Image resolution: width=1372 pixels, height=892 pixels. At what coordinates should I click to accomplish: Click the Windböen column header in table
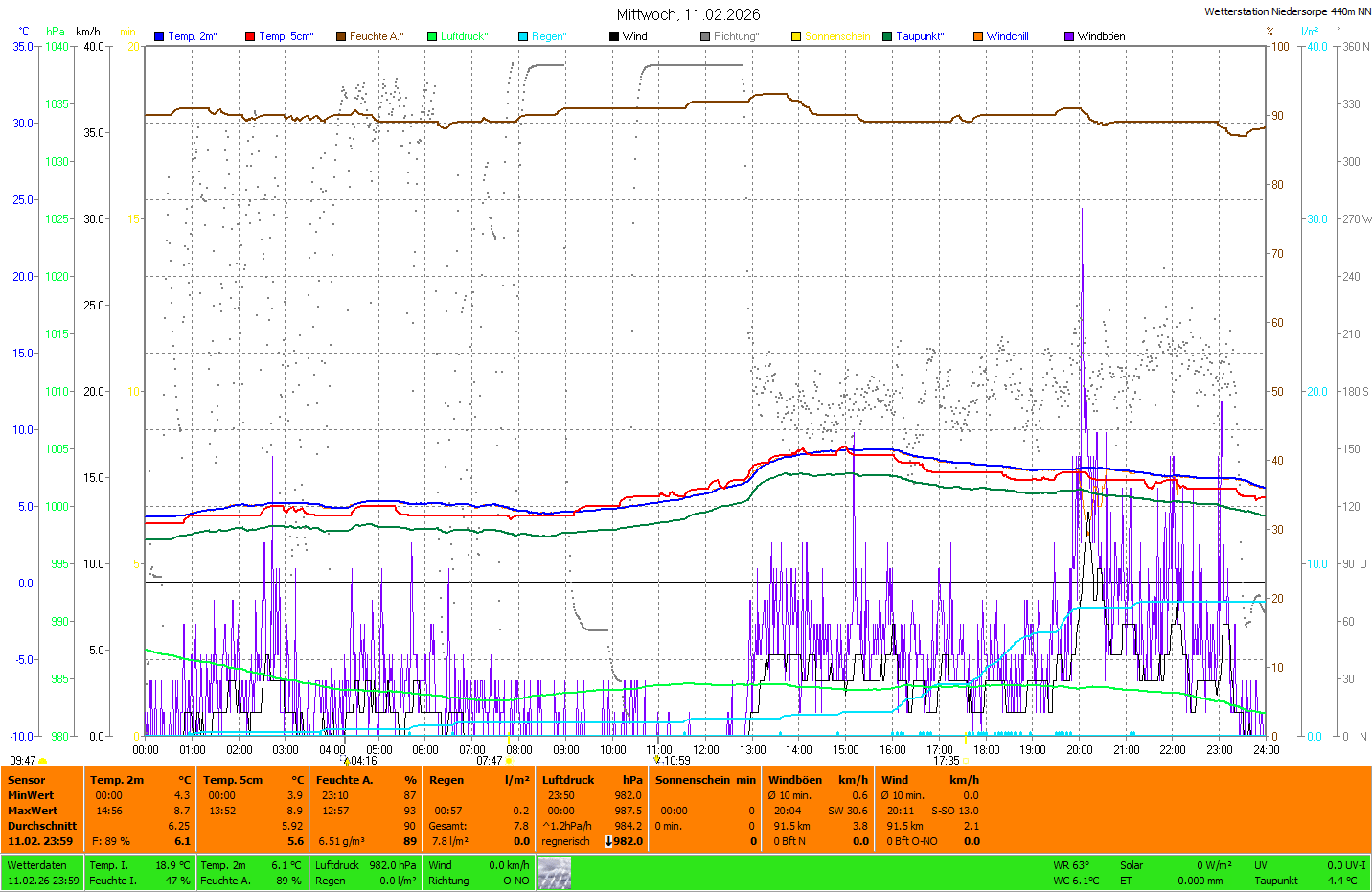(795, 780)
